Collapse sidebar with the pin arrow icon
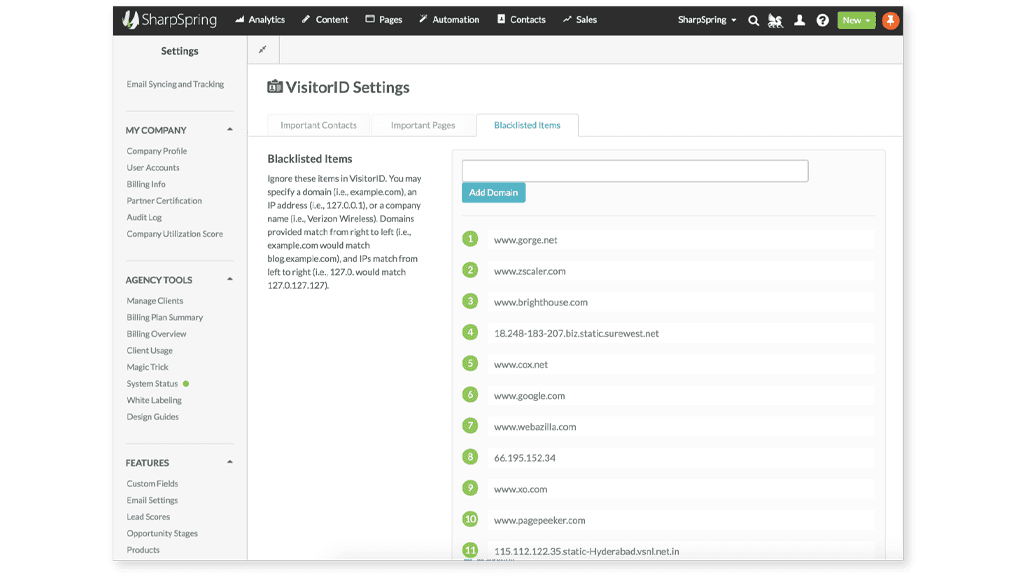This screenshot has width=1024, height=576. pos(263,50)
